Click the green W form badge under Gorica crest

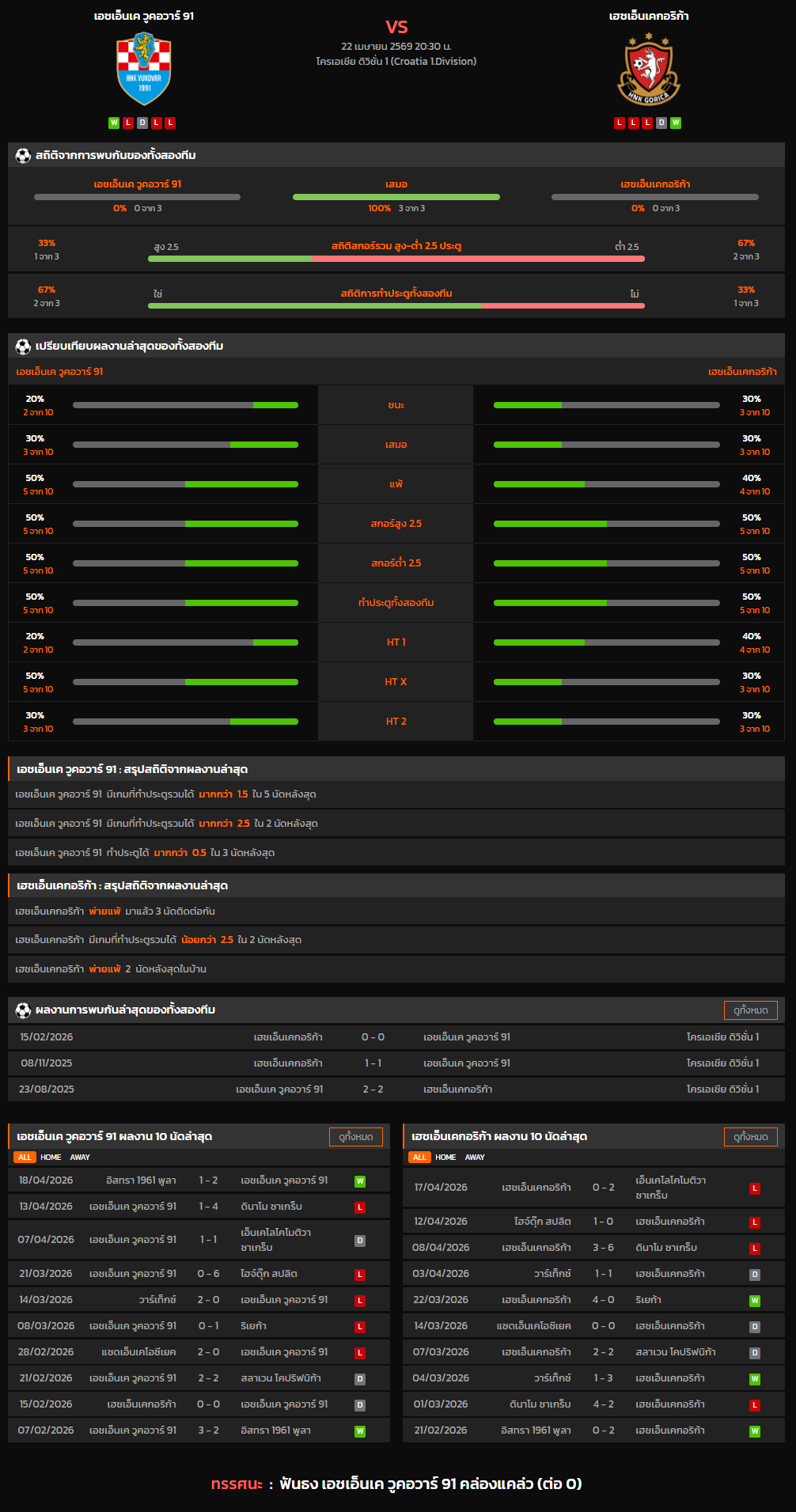(x=676, y=123)
